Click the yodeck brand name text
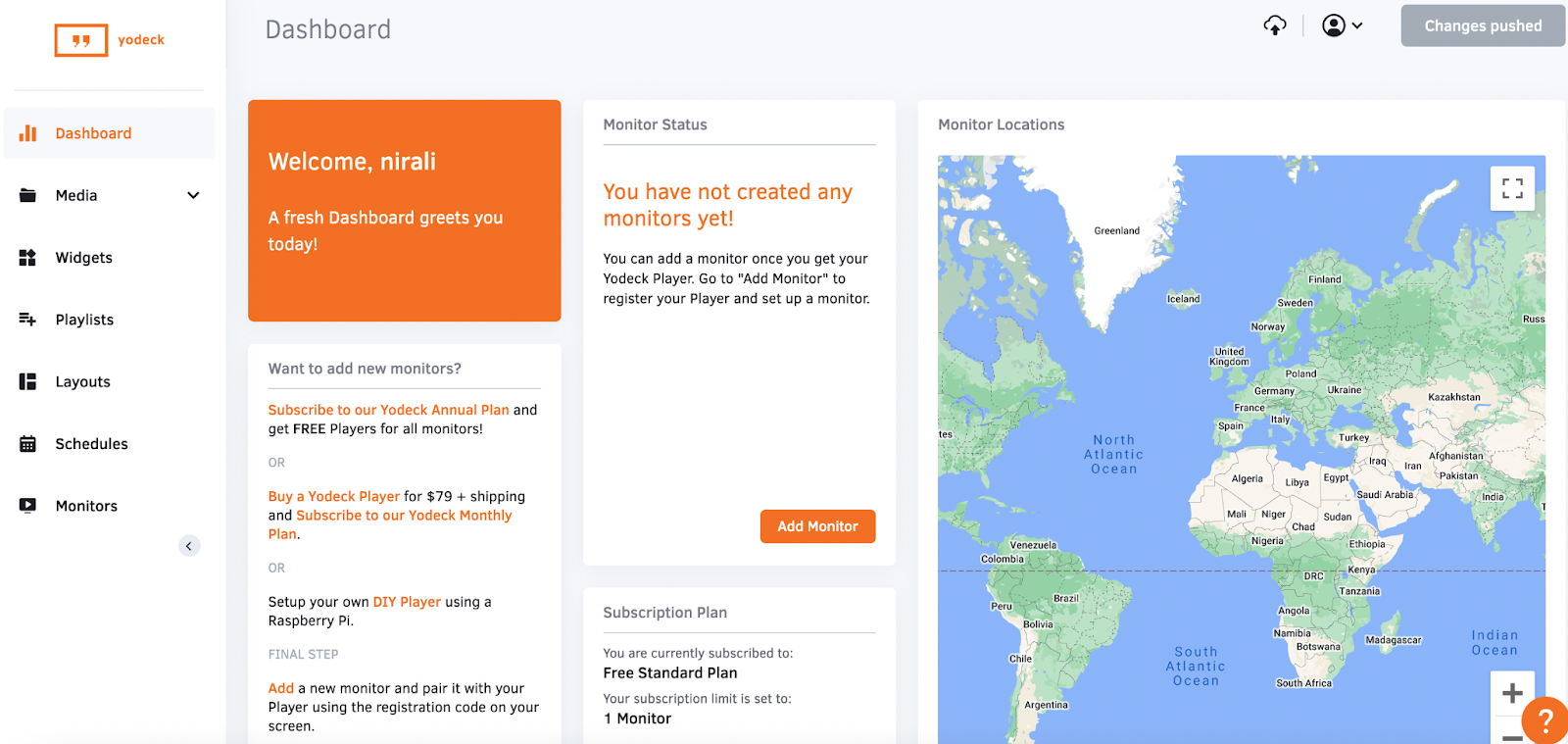The height and width of the screenshot is (744, 1568). 141,40
